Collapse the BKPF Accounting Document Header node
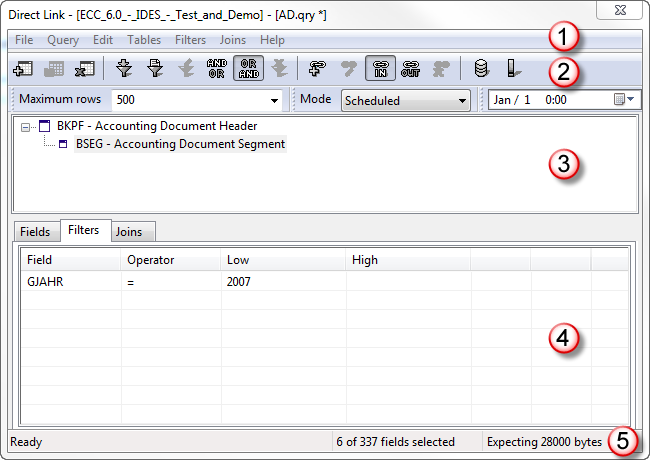The image size is (650, 460). (x=25, y=127)
